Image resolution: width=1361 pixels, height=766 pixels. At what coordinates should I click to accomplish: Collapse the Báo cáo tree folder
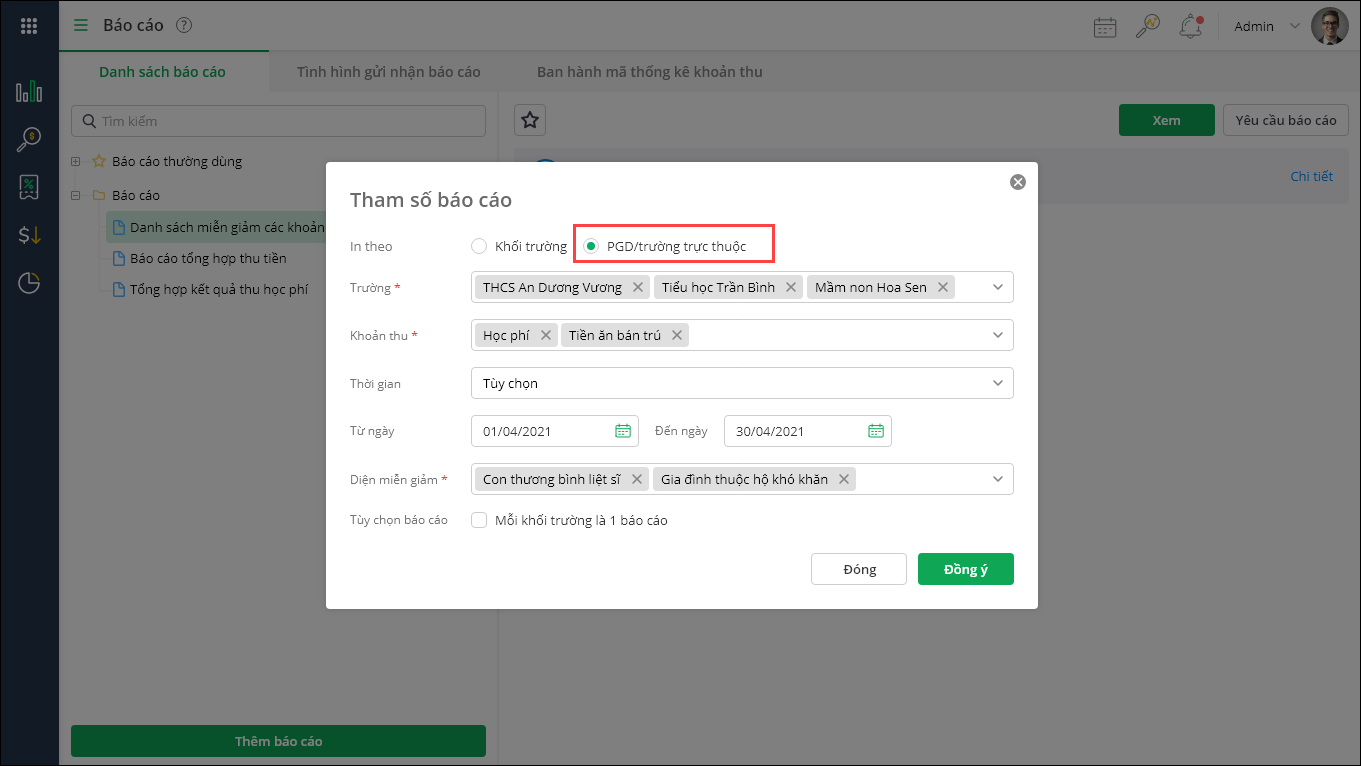click(x=76, y=195)
